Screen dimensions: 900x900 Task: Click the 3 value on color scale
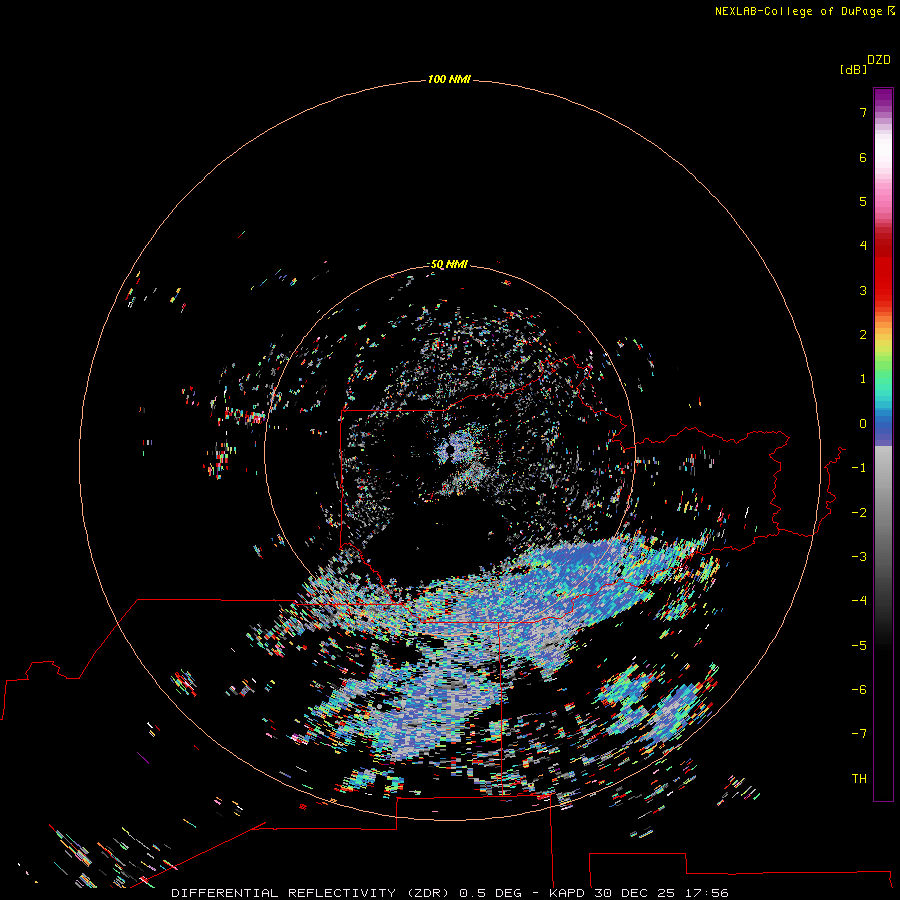point(863,290)
